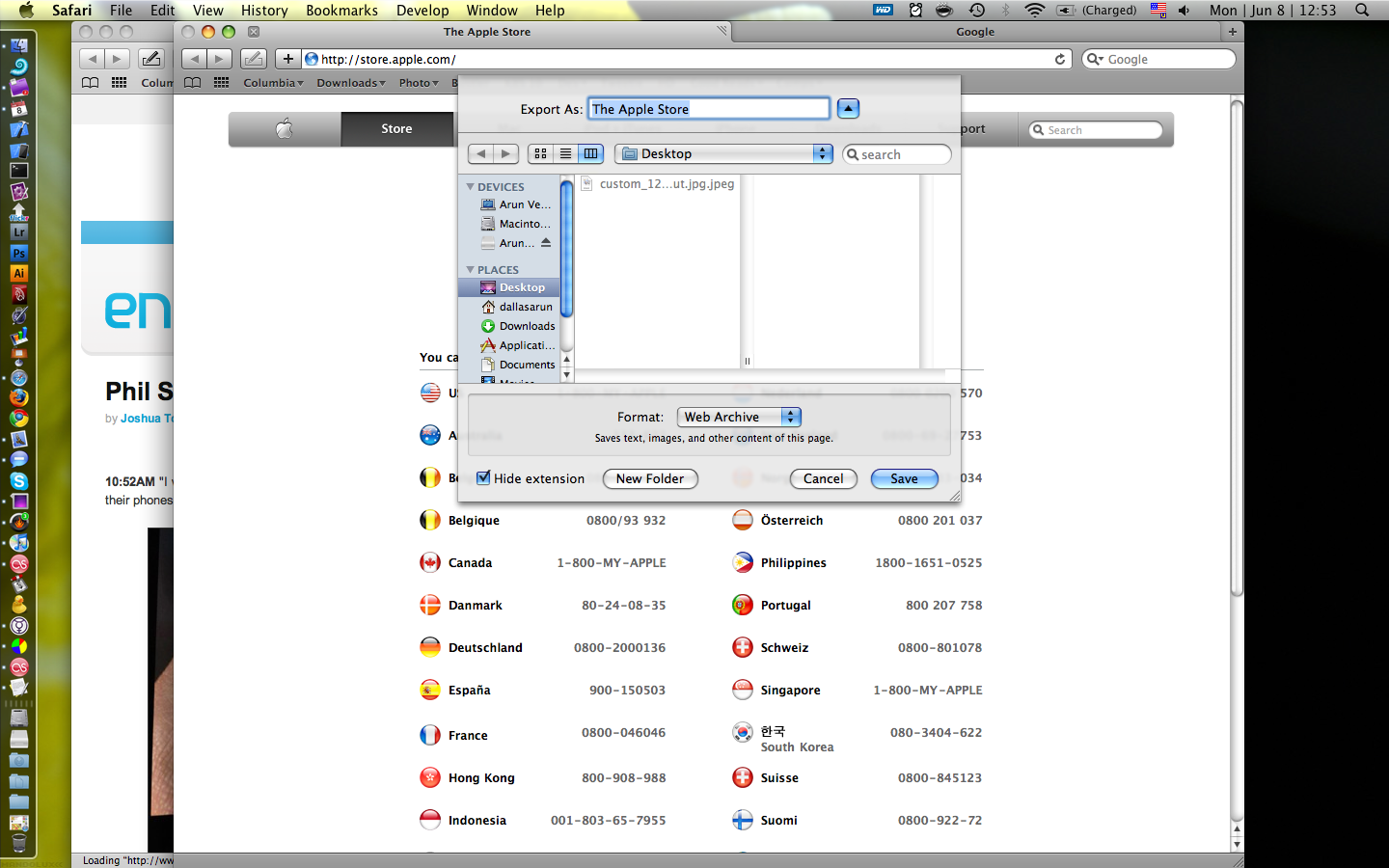Open the Columbia bookmarks folder dropdown
Screen dimensions: 1389x868
click(x=273, y=83)
